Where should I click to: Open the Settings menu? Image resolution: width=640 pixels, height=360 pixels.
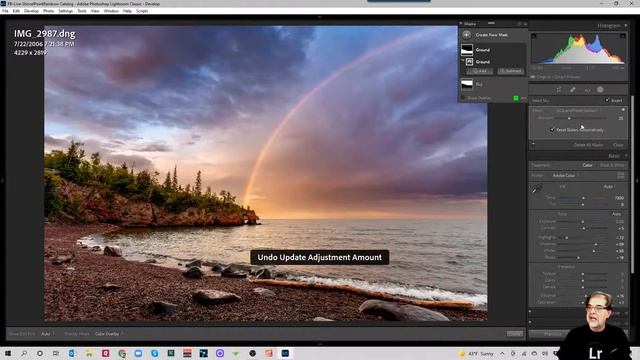pyautogui.click(x=65, y=11)
